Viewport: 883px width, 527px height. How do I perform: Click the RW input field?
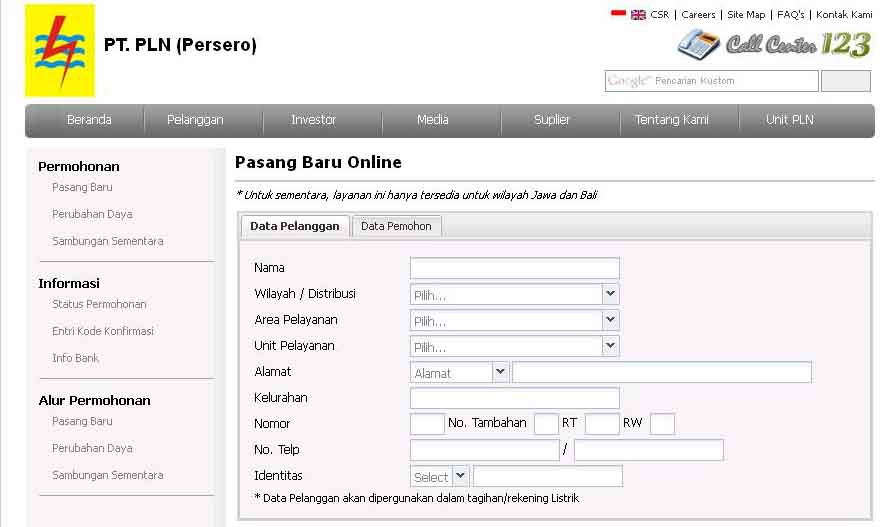(x=662, y=424)
